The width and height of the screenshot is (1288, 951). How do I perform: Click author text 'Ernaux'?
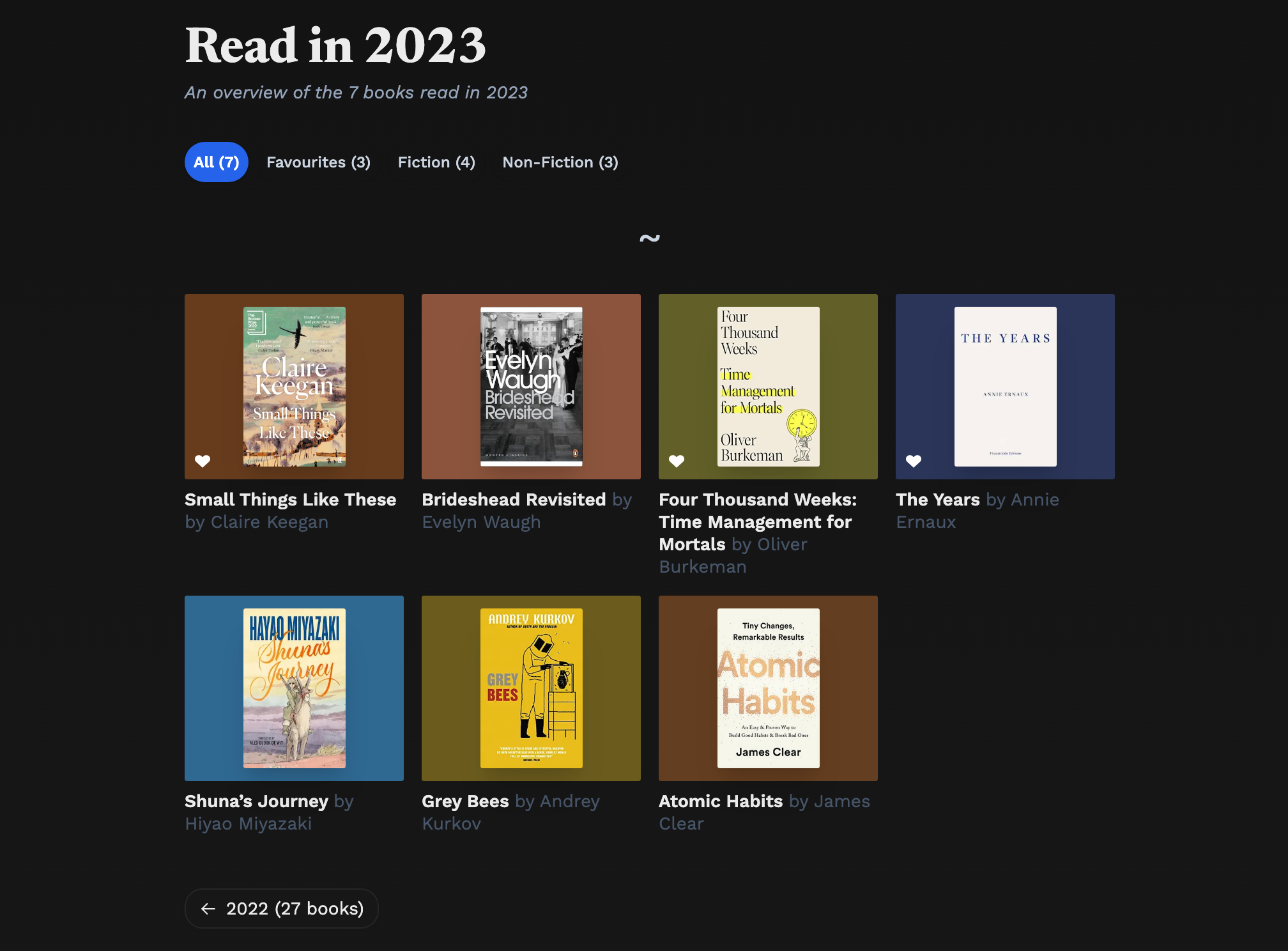pyautogui.click(x=926, y=522)
